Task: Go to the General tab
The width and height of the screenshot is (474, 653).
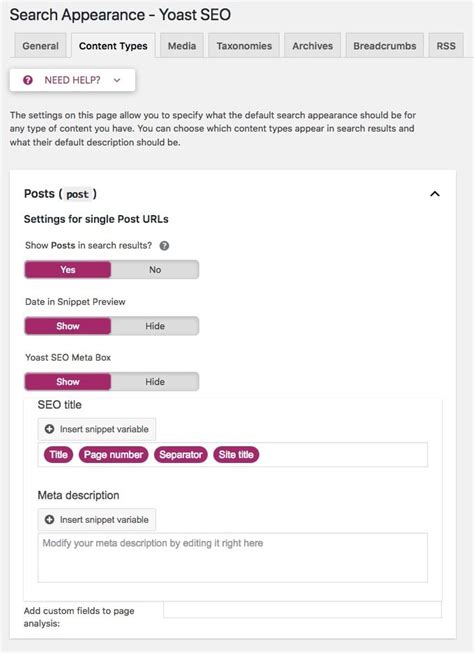Action: click(40, 46)
